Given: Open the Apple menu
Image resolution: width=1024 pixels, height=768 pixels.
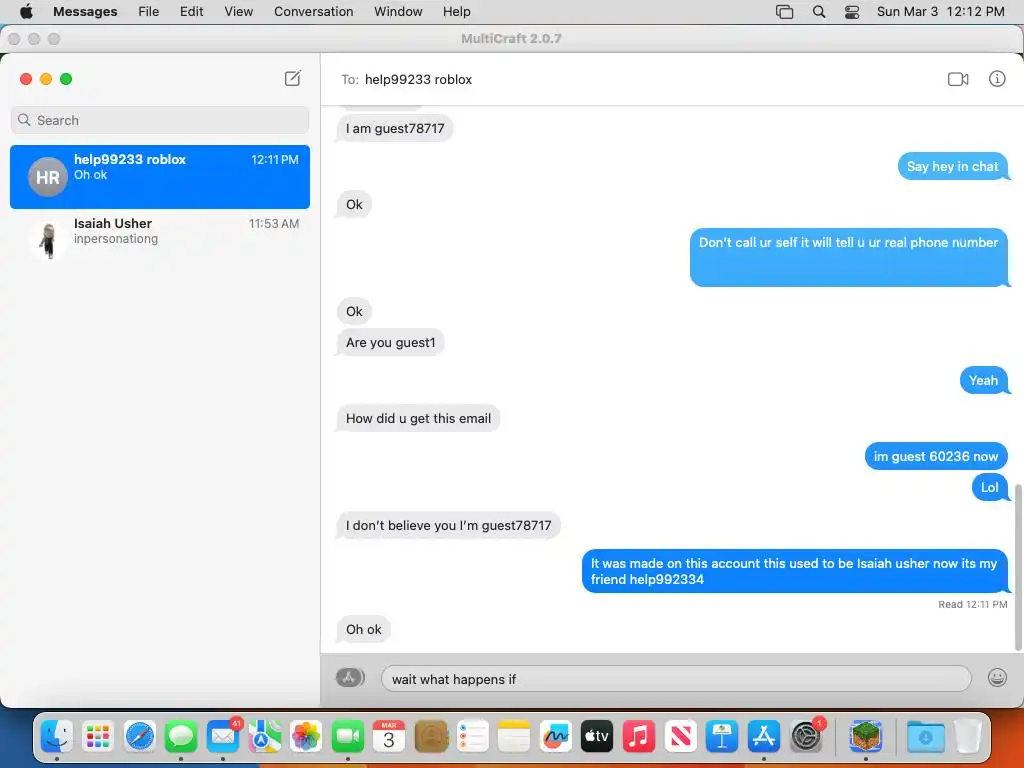Looking at the screenshot, I should (26, 11).
